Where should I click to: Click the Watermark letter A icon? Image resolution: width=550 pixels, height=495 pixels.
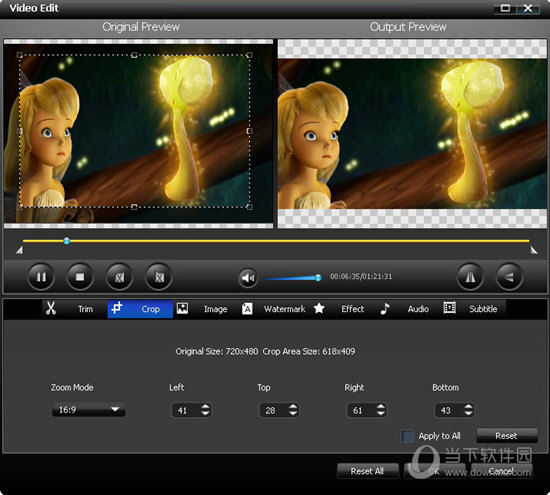pos(247,309)
